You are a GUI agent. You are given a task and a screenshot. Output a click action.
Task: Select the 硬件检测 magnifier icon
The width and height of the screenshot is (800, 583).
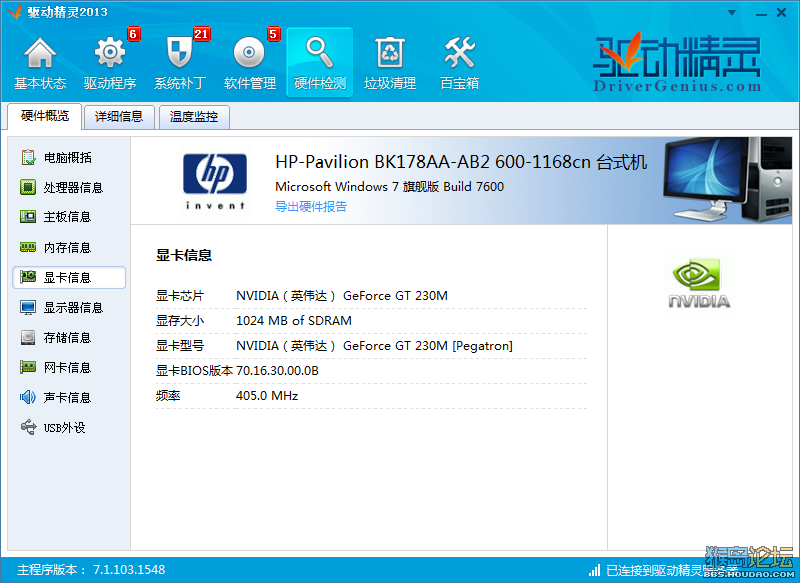pyautogui.click(x=319, y=53)
